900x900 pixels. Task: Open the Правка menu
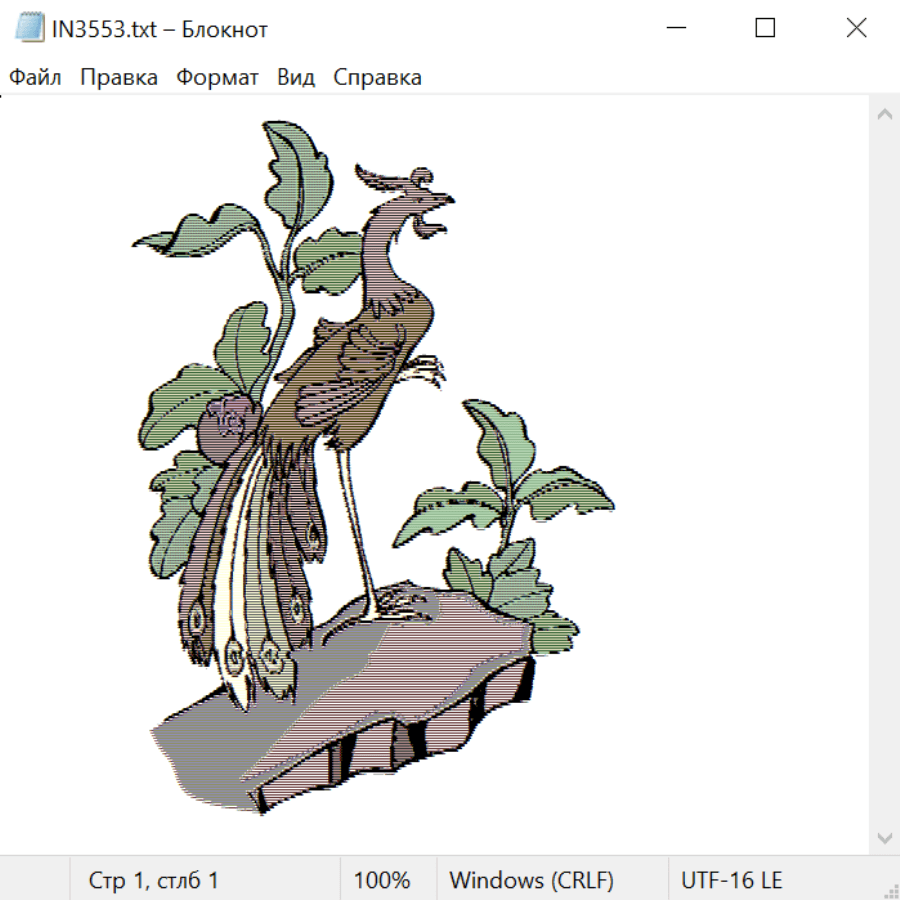pos(119,78)
